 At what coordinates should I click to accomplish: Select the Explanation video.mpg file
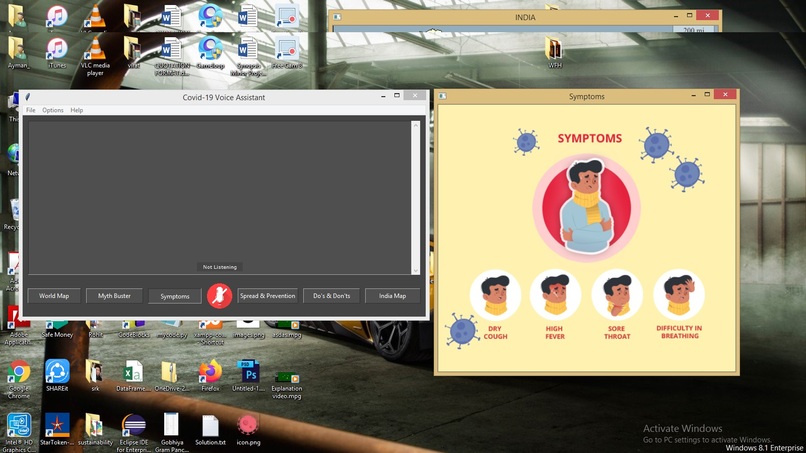pyautogui.click(x=287, y=384)
